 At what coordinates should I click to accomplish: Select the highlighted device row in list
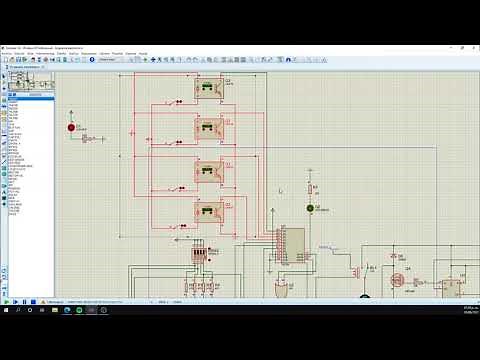[31, 99]
